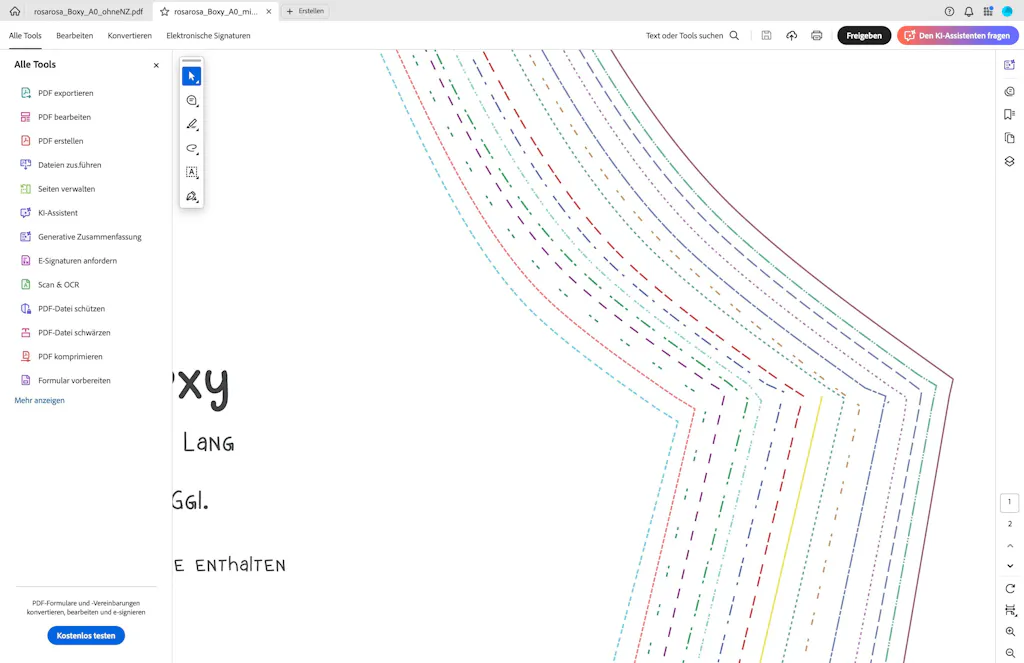The width and height of the screenshot is (1024, 663).
Task: Zoom in using the magnifier plus icon
Action: pos(1009,632)
